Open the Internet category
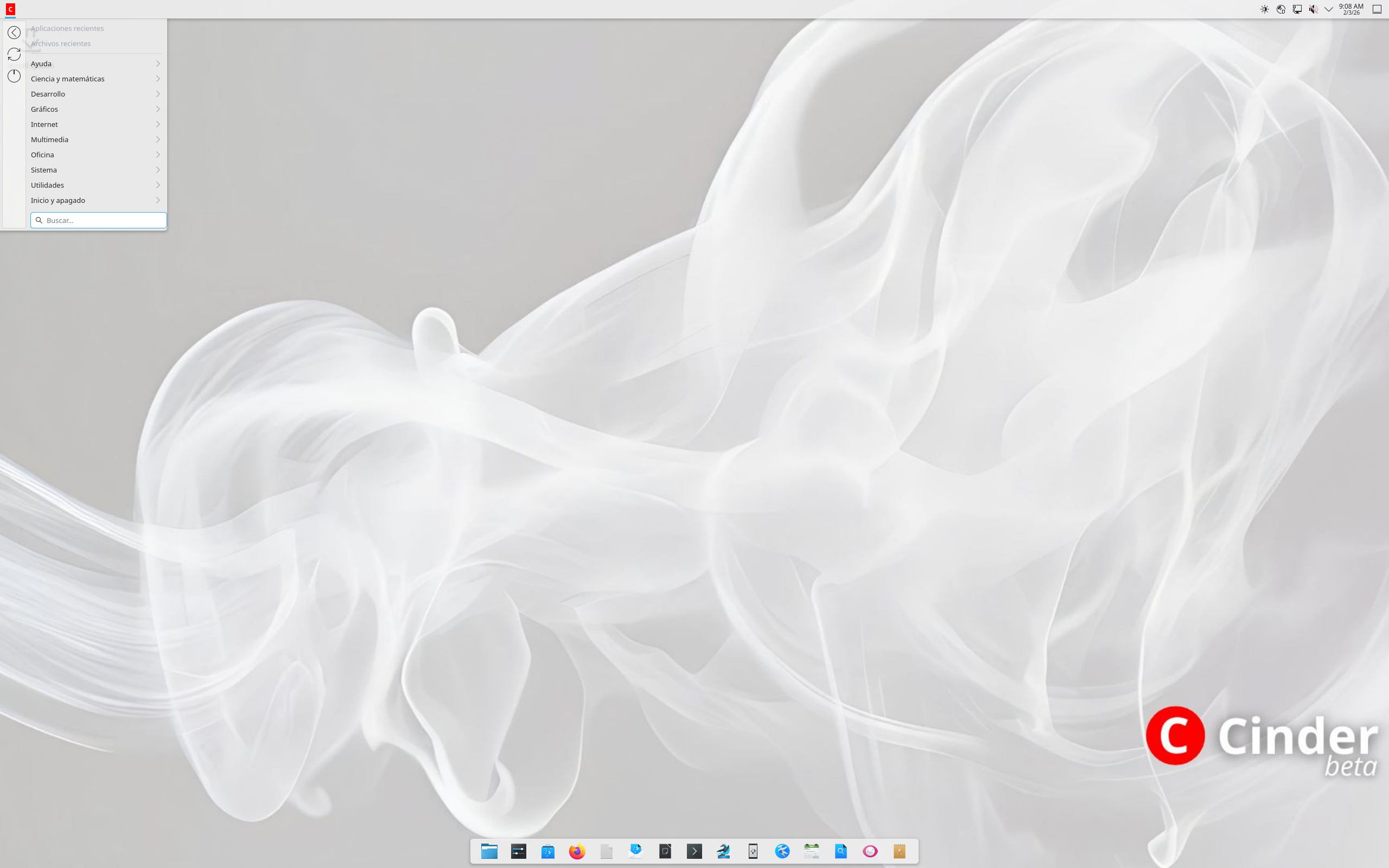1389x868 pixels. tap(96, 125)
